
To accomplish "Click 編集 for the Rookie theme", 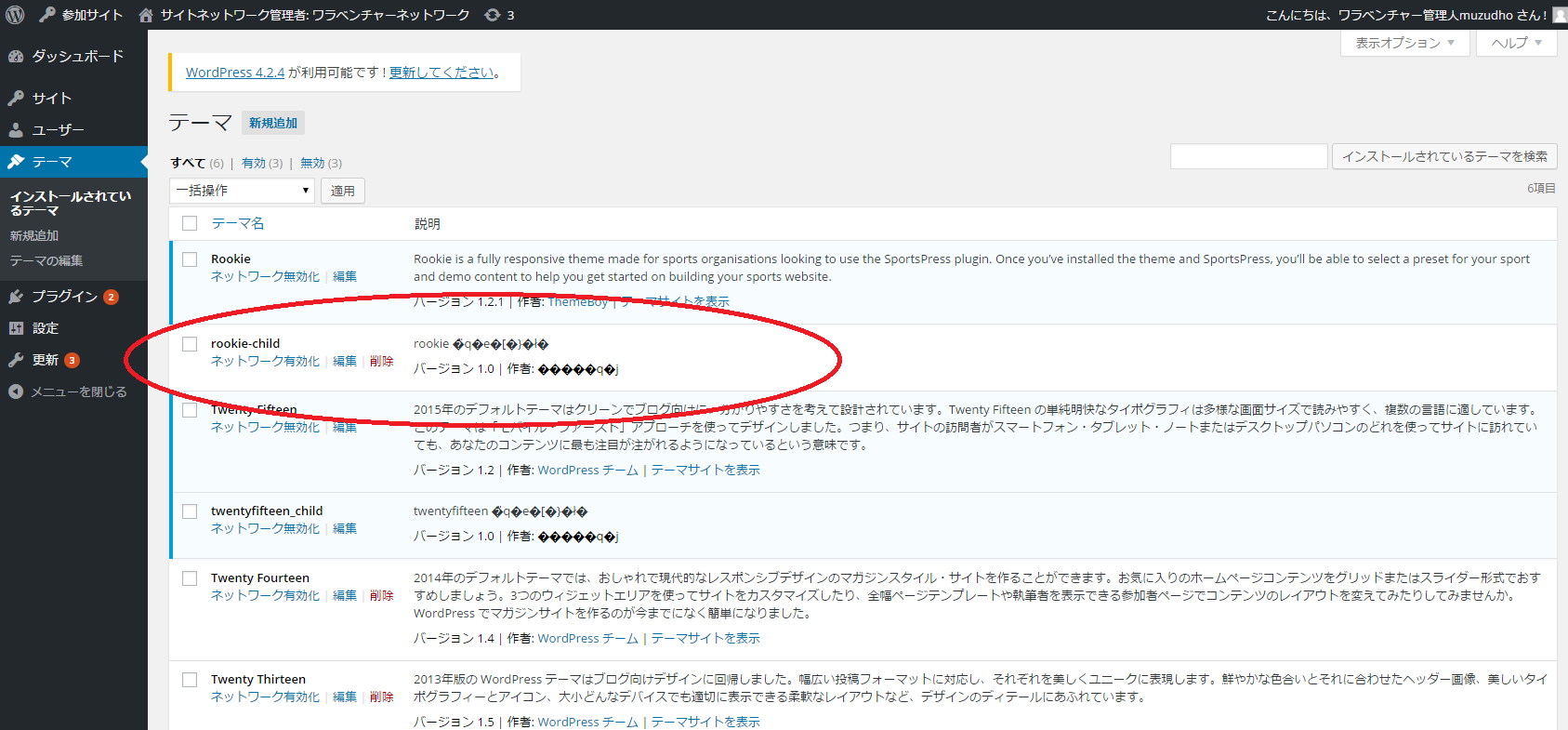I will click(x=345, y=277).
